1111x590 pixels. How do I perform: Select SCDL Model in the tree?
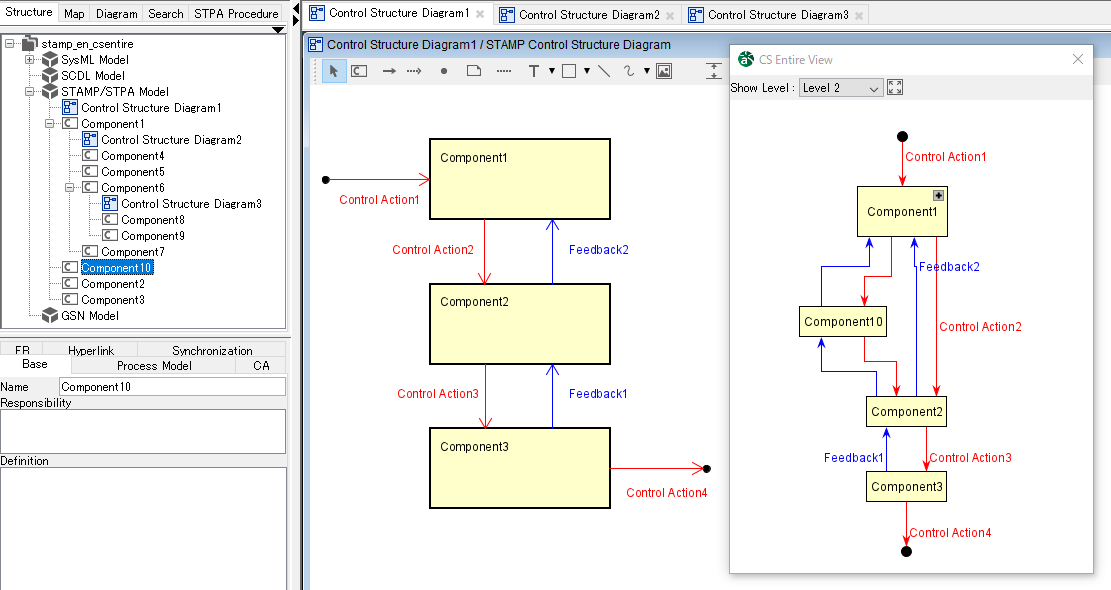pos(92,76)
